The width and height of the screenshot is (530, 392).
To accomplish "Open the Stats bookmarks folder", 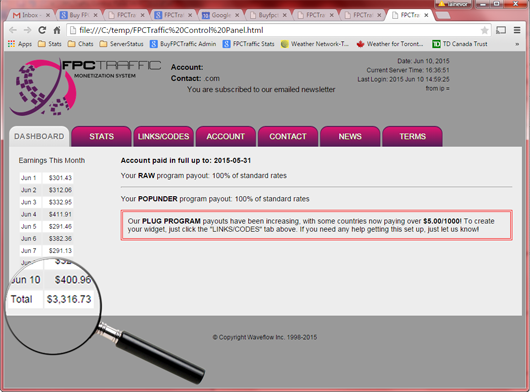I will click(x=50, y=44).
